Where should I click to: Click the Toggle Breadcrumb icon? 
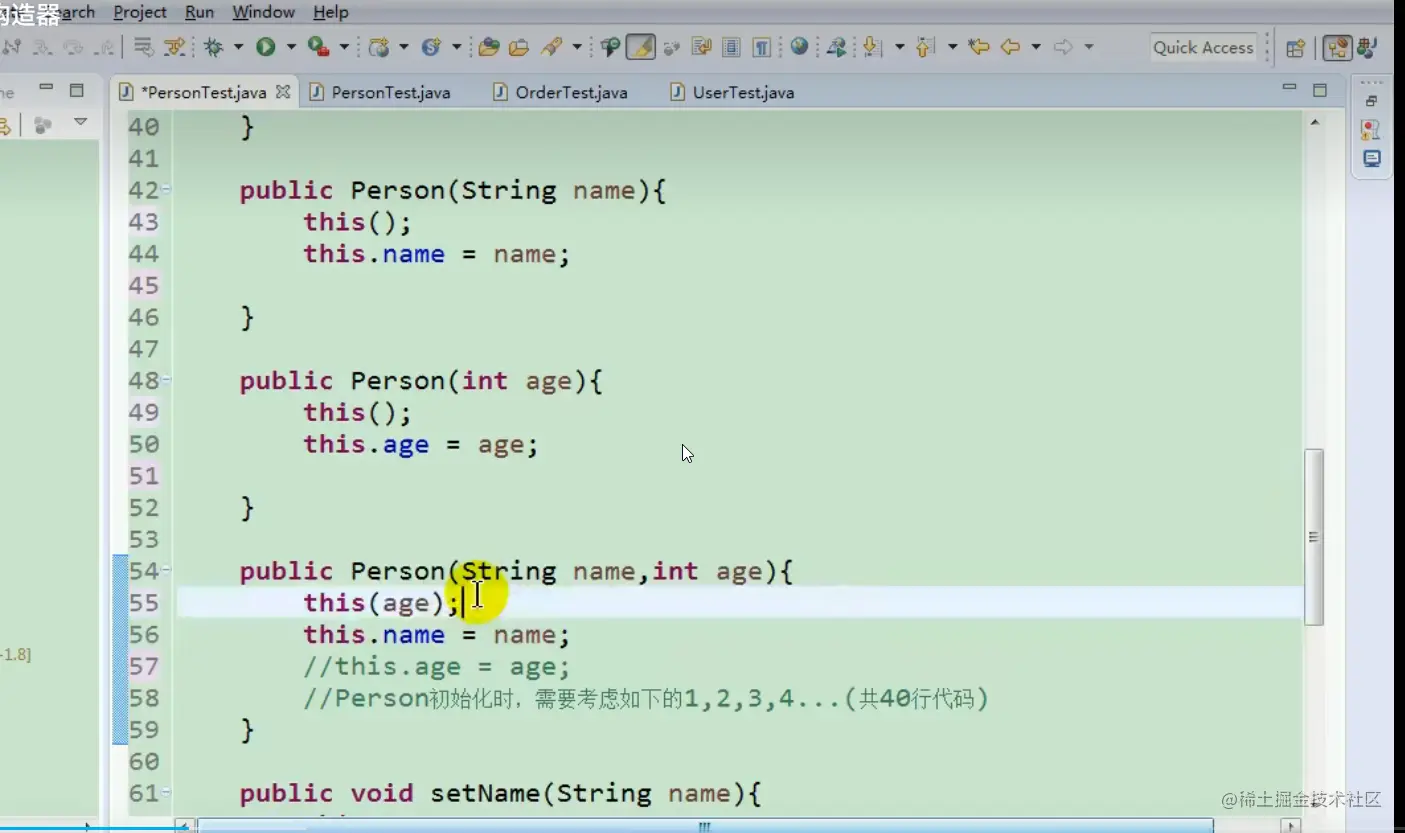coord(610,47)
